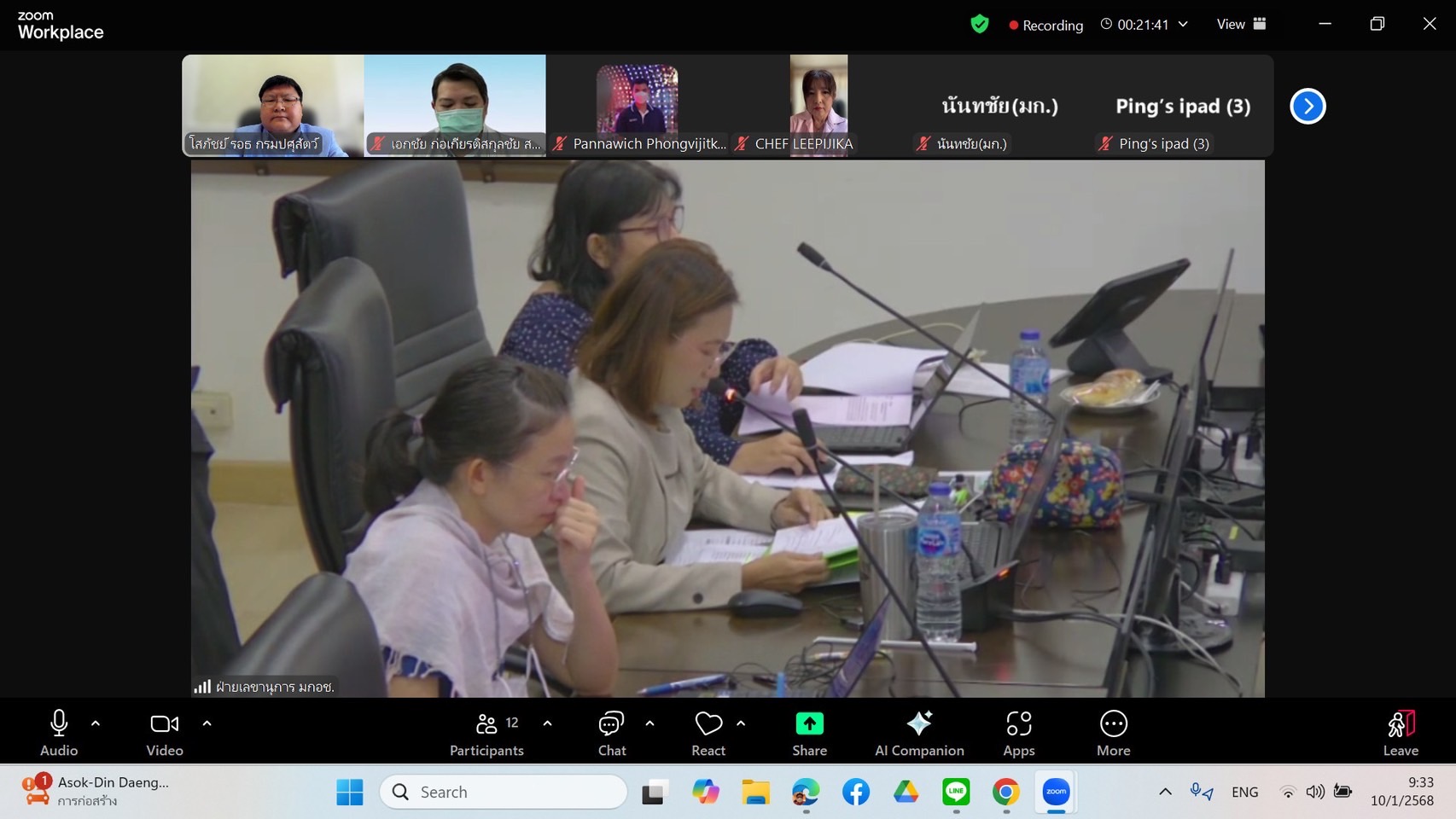Viewport: 1456px width, 819px height.
Task: Expand audio settings arrow next to Audio
Action: click(96, 723)
